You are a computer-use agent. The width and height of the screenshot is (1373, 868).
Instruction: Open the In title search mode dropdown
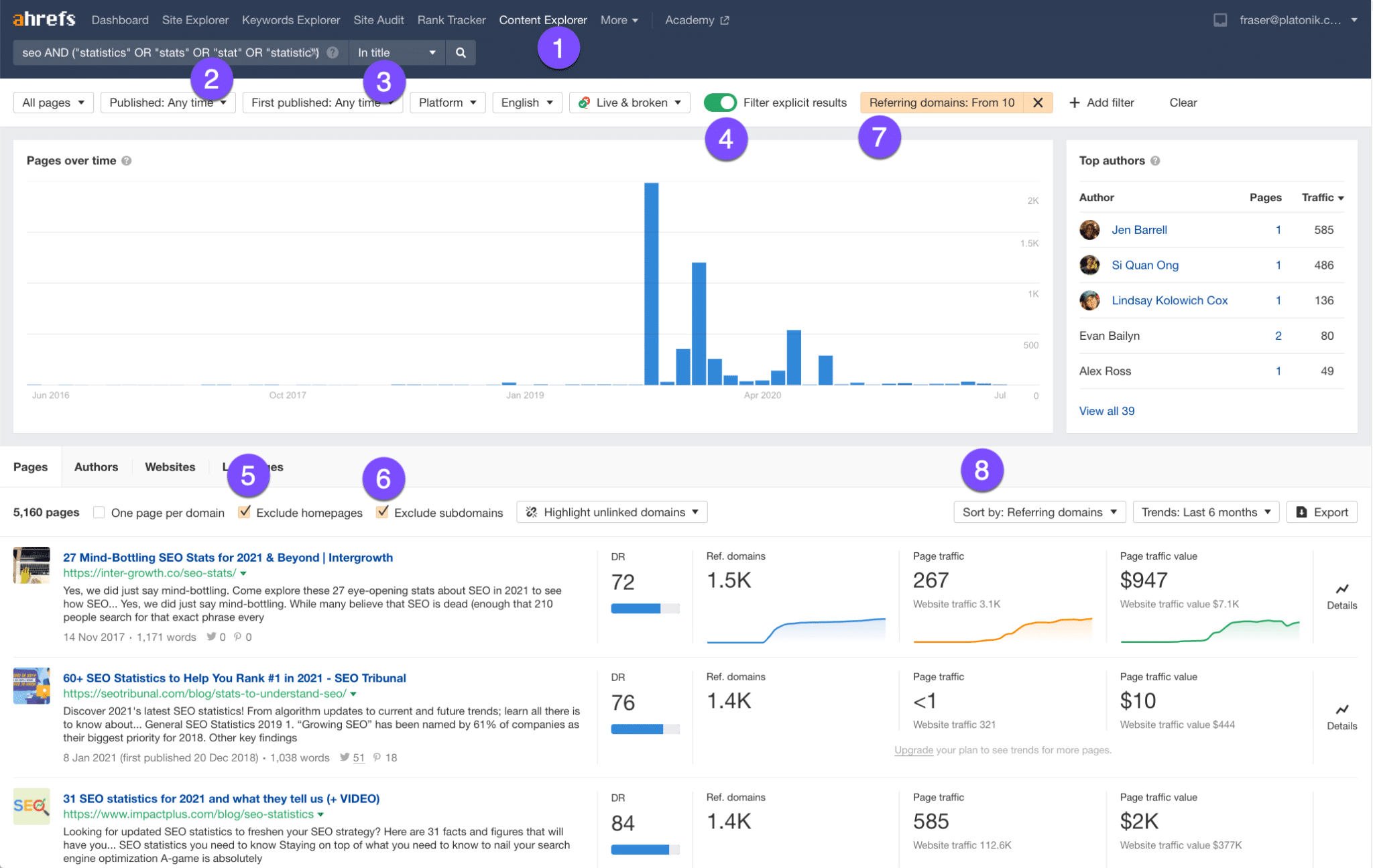click(x=397, y=52)
